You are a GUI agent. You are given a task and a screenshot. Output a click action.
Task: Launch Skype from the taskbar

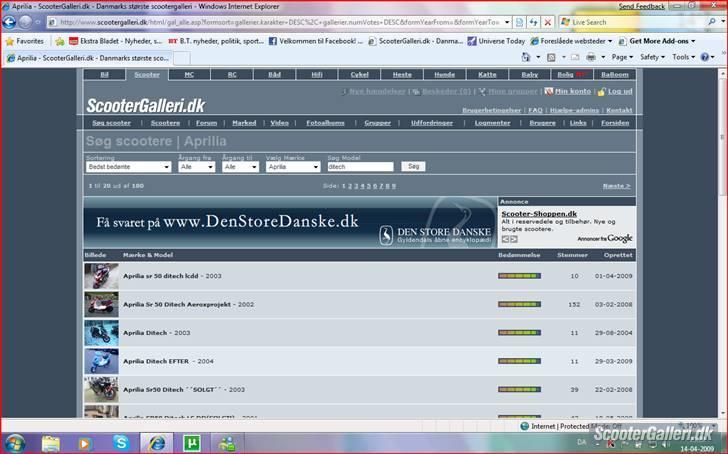tap(121, 442)
